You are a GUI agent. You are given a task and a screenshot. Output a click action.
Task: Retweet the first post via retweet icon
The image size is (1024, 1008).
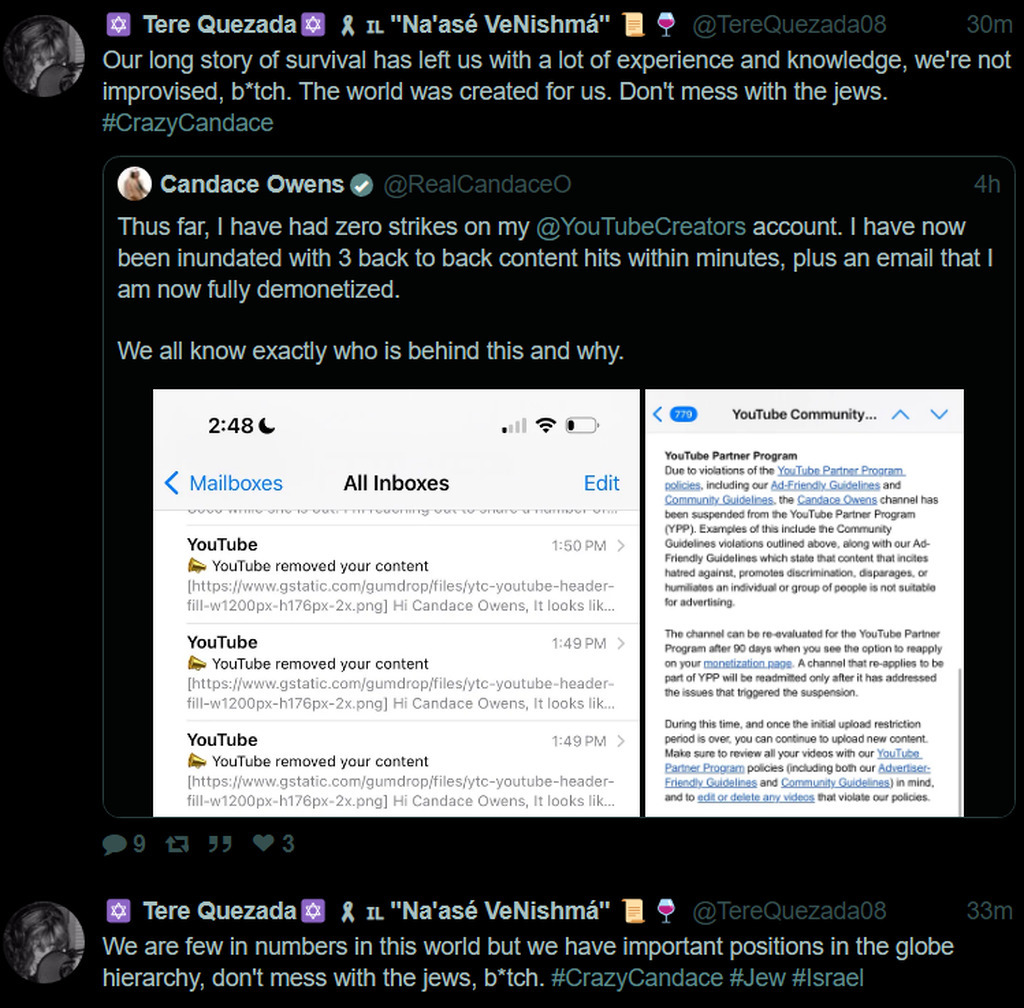pyautogui.click(x=177, y=844)
